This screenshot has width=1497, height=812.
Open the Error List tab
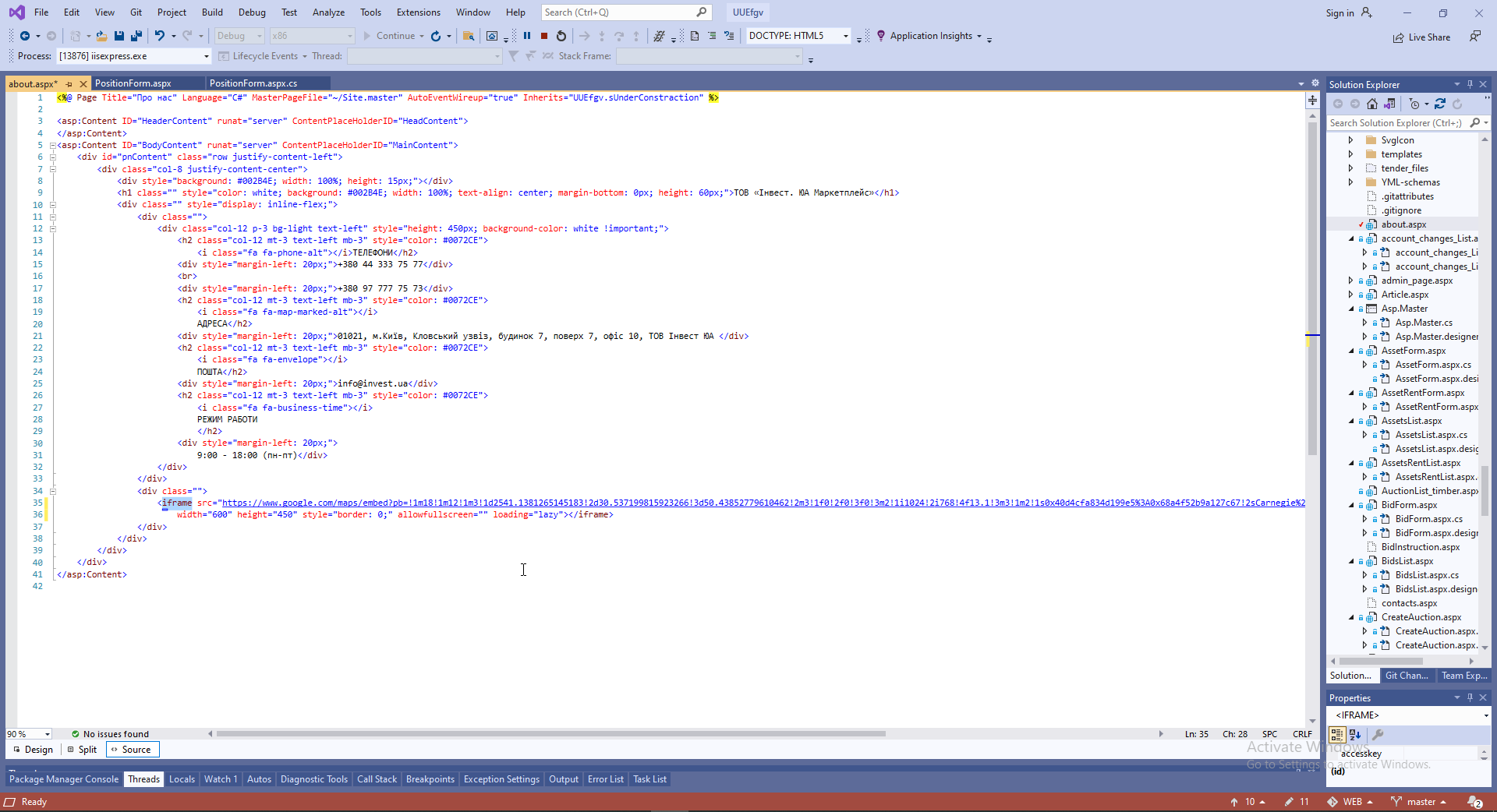click(605, 779)
